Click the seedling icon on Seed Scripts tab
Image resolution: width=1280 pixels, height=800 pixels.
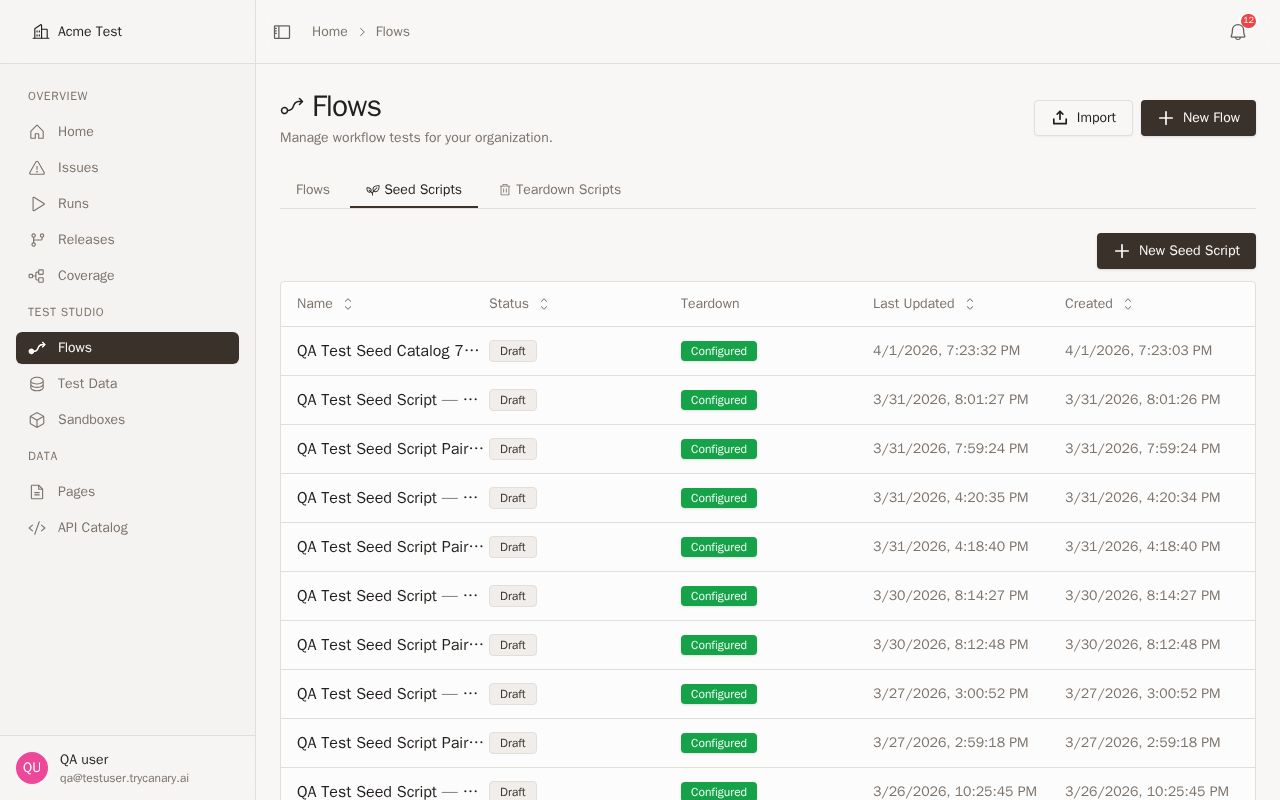pos(372,190)
